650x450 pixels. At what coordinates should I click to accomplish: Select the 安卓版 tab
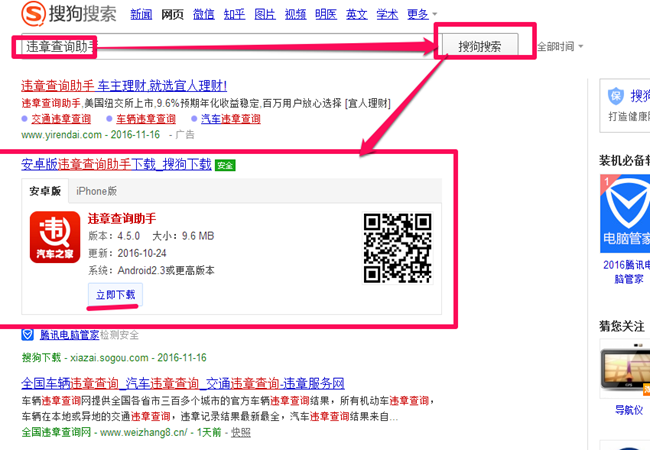coord(45,191)
